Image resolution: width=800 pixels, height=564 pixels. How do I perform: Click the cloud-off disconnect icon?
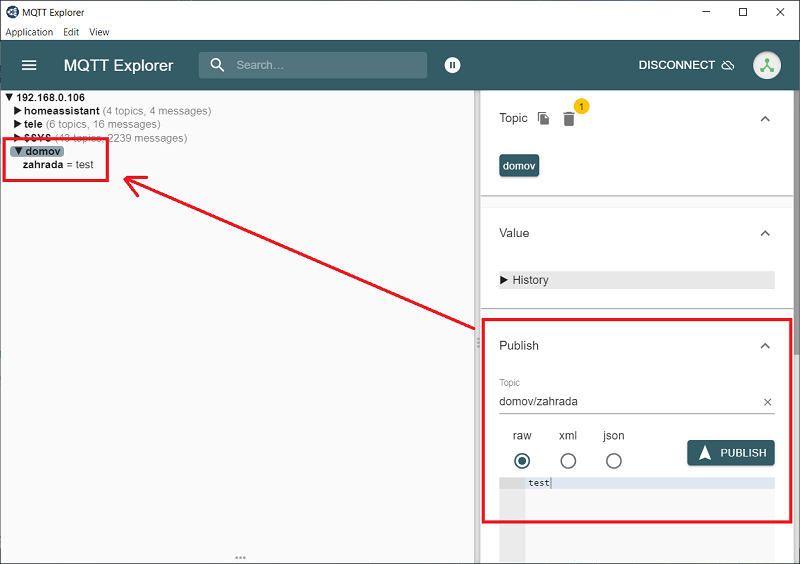point(728,65)
